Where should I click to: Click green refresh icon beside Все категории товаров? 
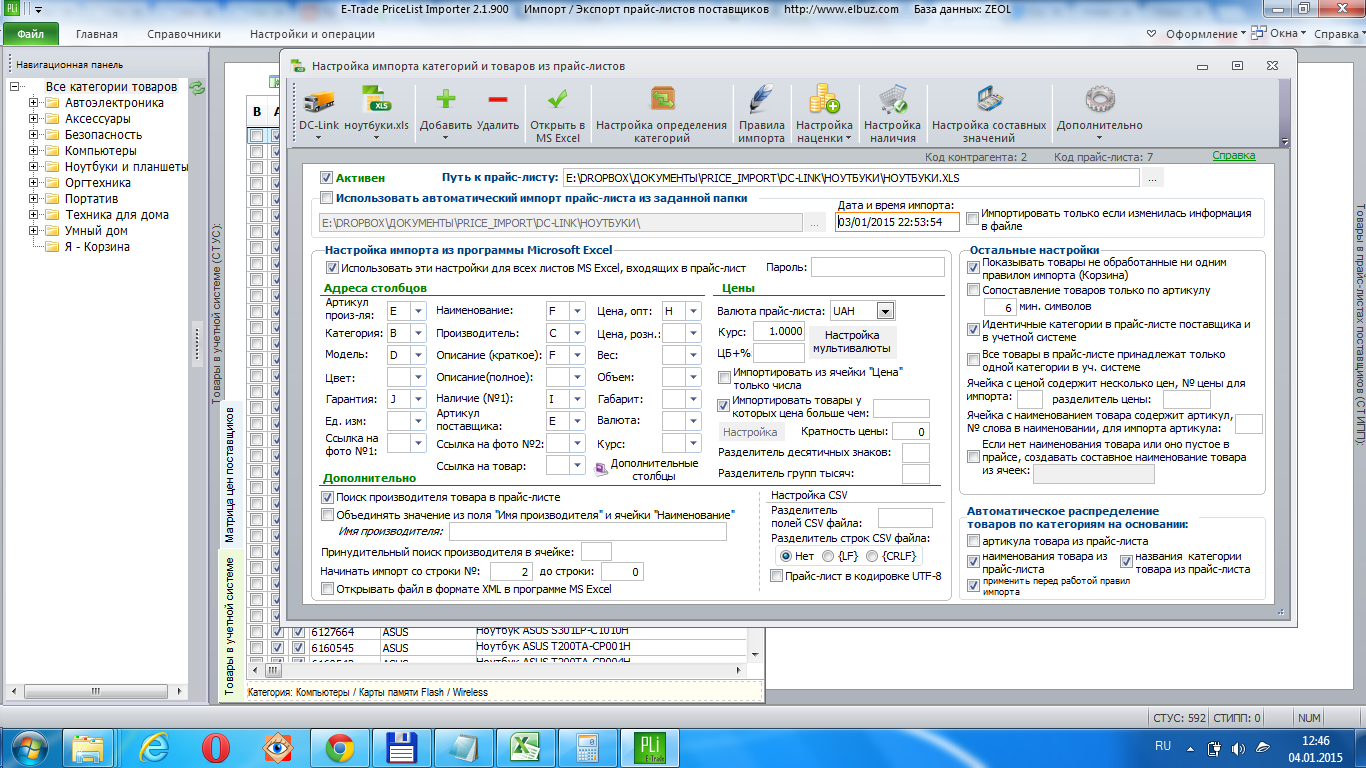pyautogui.click(x=198, y=87)
